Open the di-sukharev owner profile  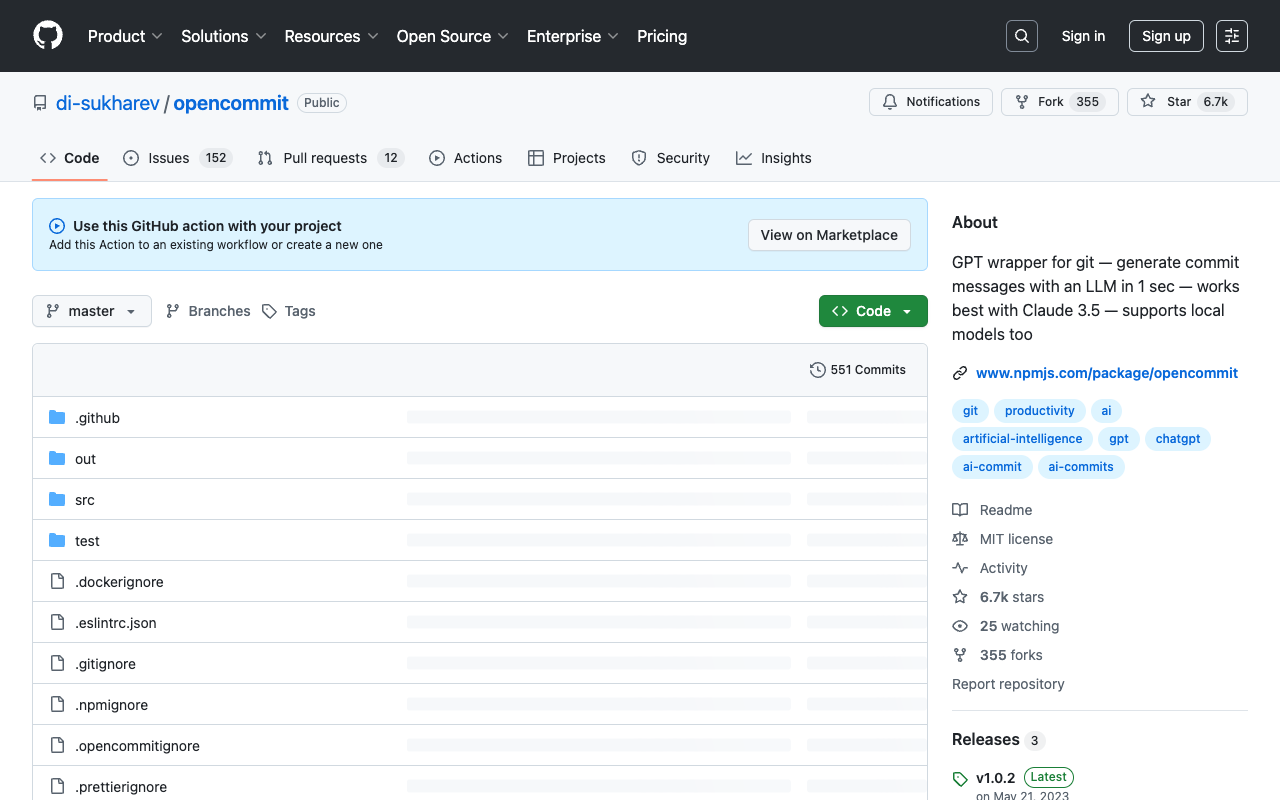[108, 103]
